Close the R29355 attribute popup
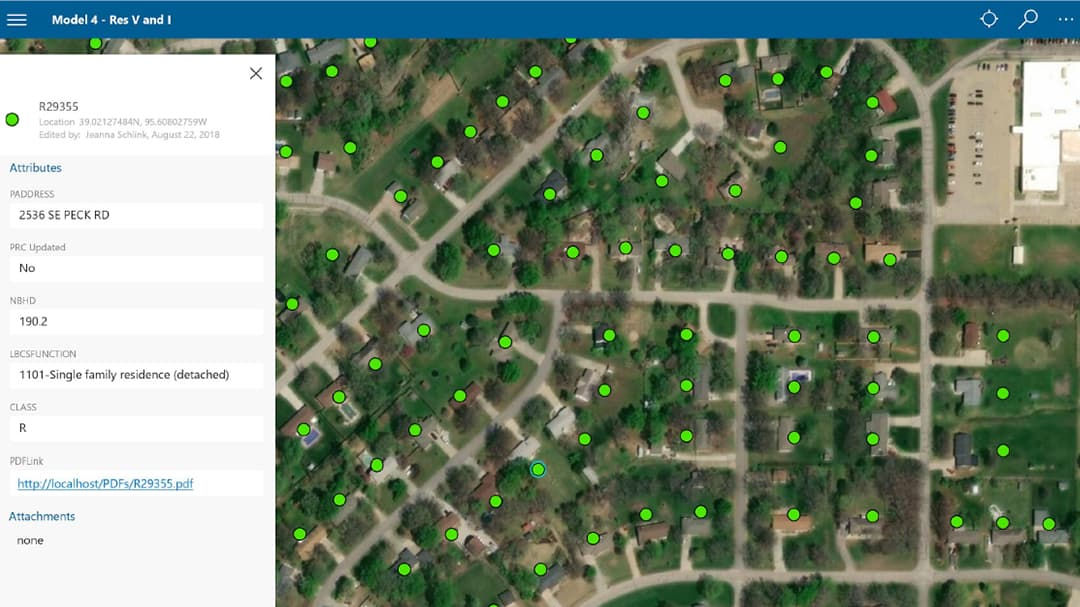Image resolution: width=1080 pixels, height=607 pixels. coord(255,73)
